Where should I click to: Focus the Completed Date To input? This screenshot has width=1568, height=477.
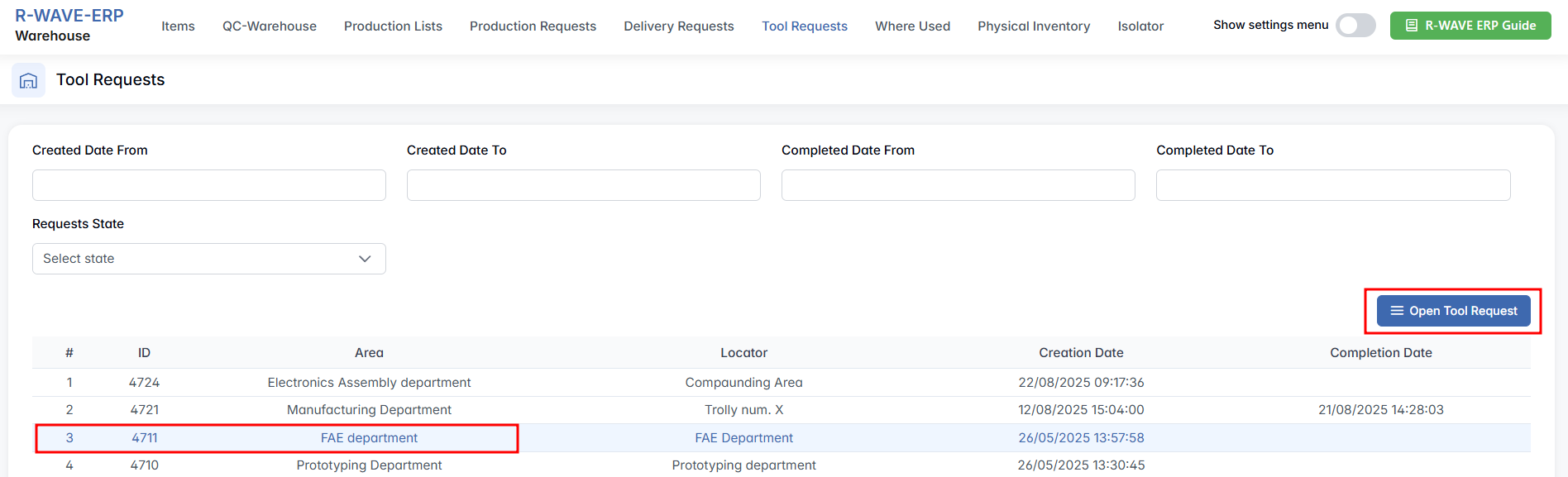point(1332,185)
